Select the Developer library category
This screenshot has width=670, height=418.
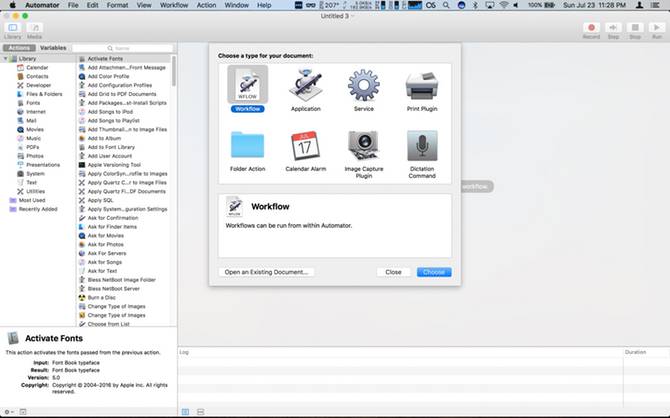pyautogui.click(x=38, y=85)
